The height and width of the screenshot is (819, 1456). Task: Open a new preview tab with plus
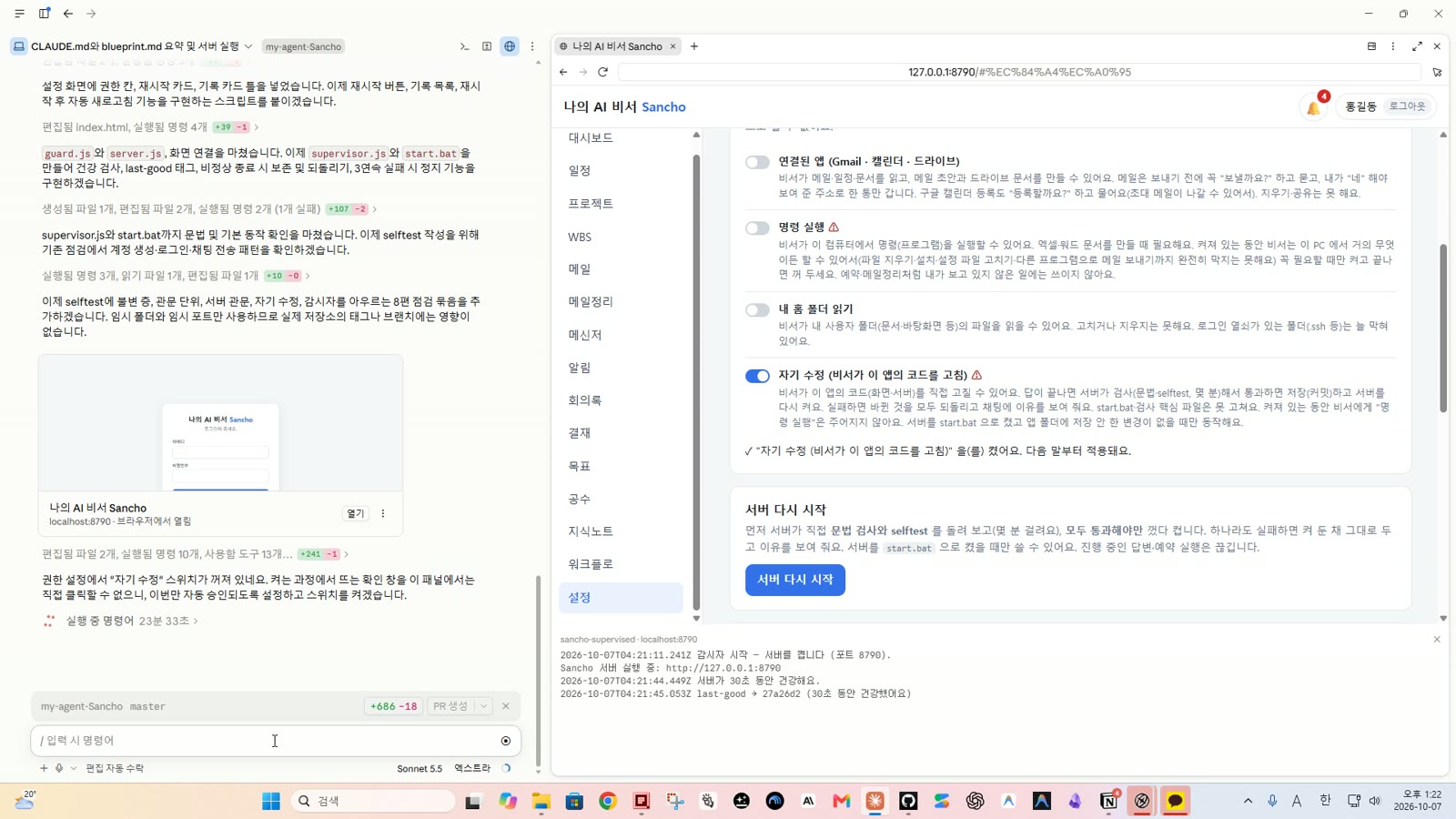point(694,46)
